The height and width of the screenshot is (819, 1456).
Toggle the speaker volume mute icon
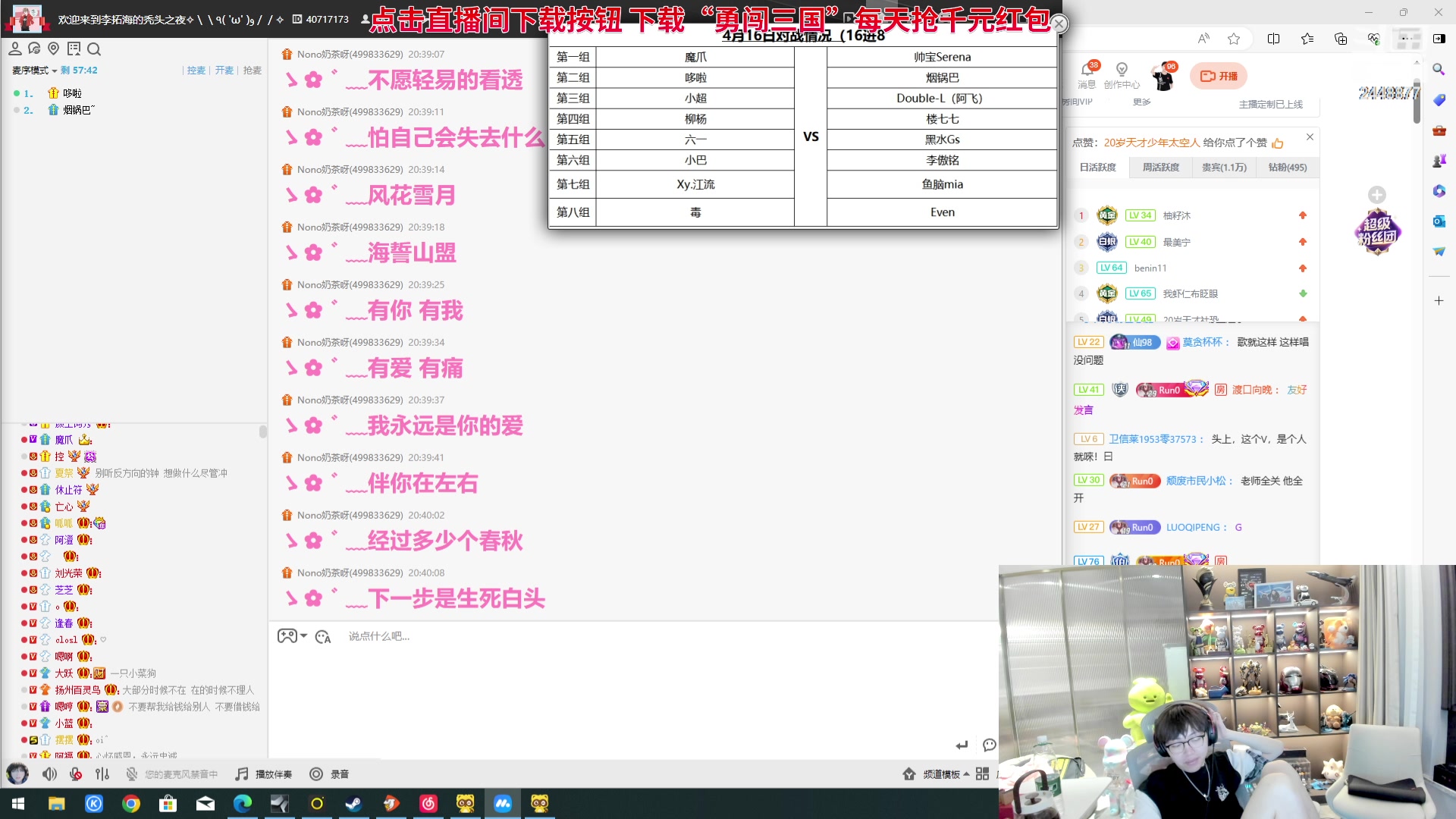49,774
